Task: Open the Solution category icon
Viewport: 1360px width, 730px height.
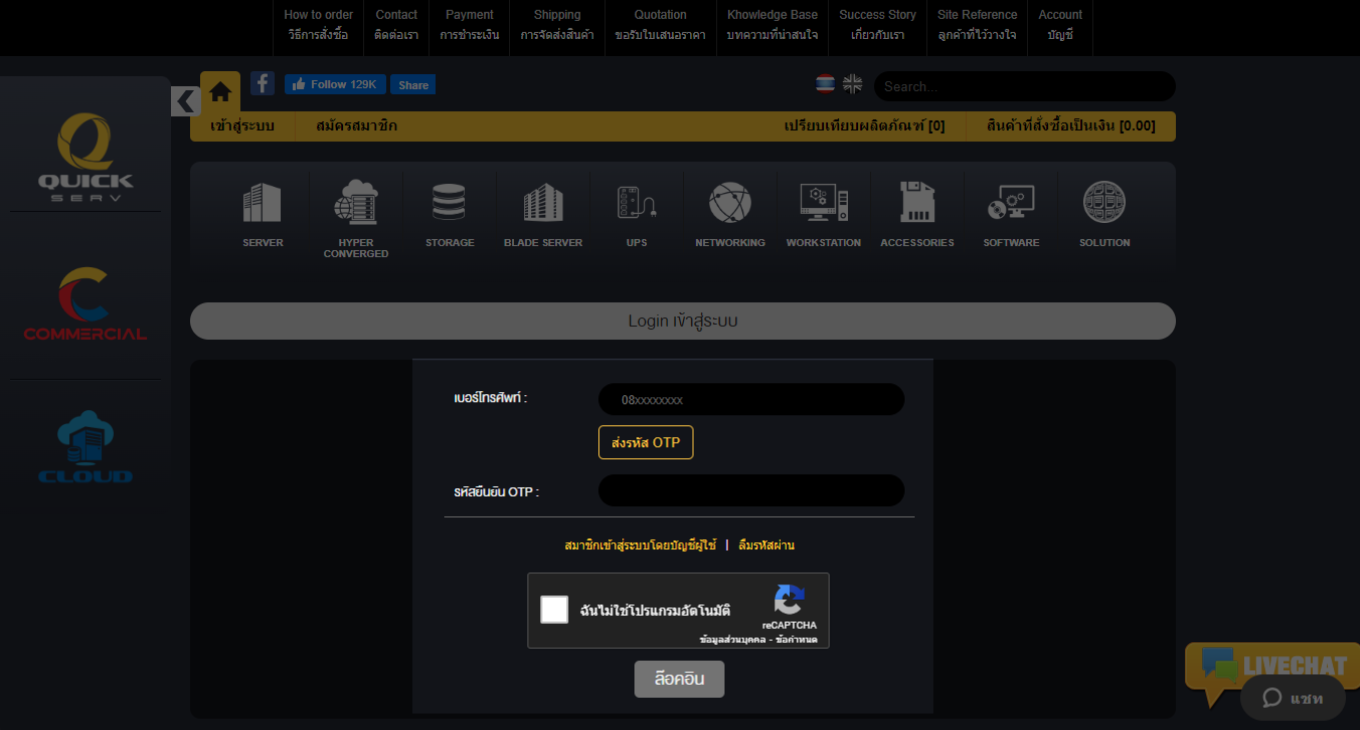Action: click(x=1104, y=202)
